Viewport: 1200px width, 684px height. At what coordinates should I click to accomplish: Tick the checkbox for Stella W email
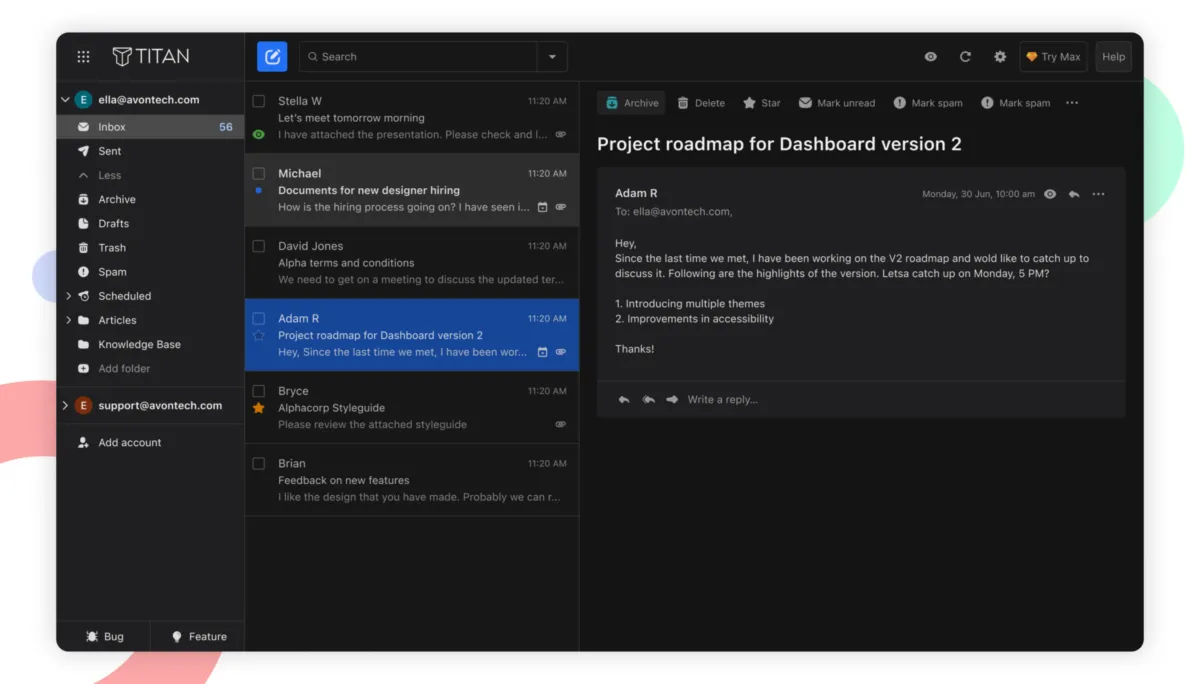259,101
